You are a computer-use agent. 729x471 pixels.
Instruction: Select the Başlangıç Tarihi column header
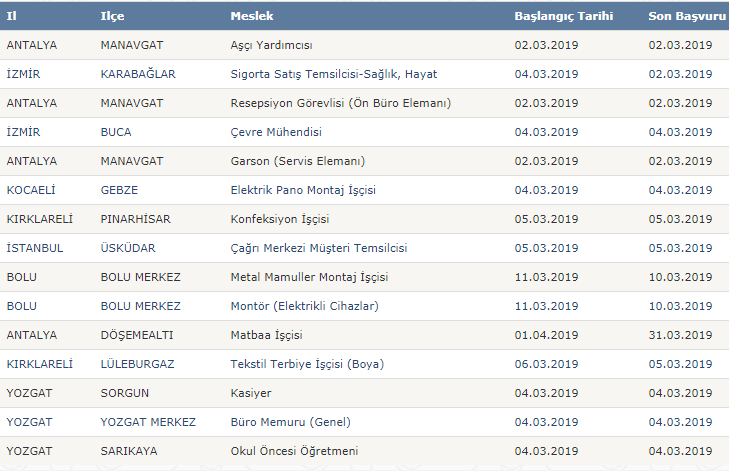[563, 16]
